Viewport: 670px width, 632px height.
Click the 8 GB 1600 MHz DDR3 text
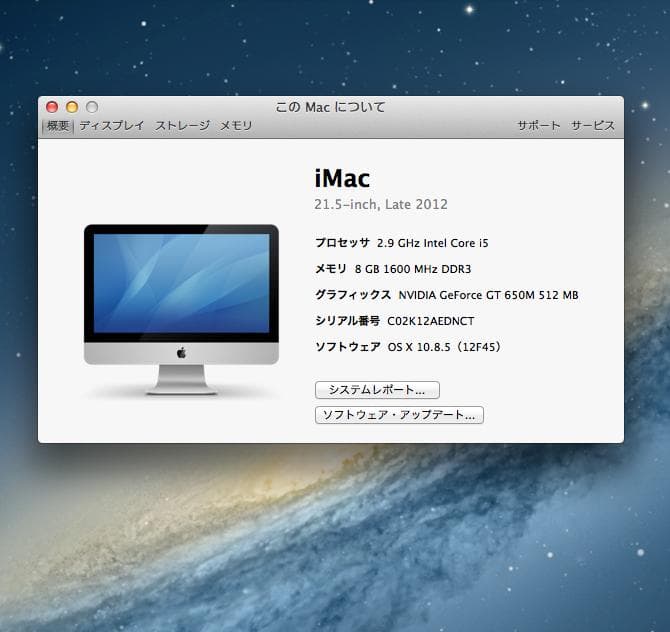[x=413, y=269]
